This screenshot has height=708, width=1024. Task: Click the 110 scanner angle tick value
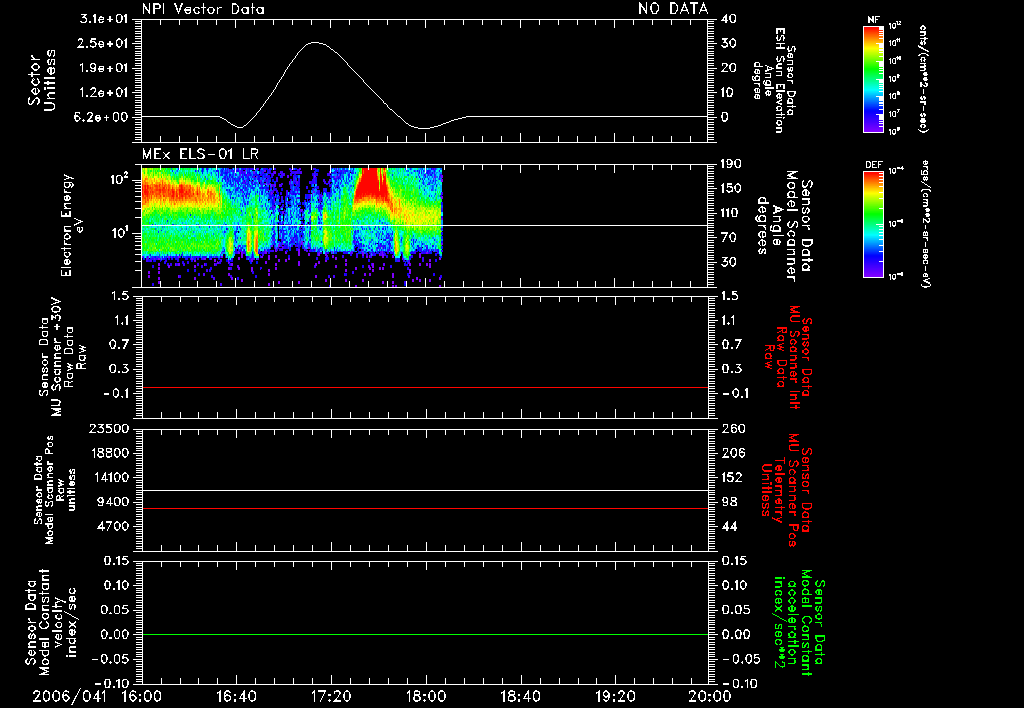click(731, 213)
